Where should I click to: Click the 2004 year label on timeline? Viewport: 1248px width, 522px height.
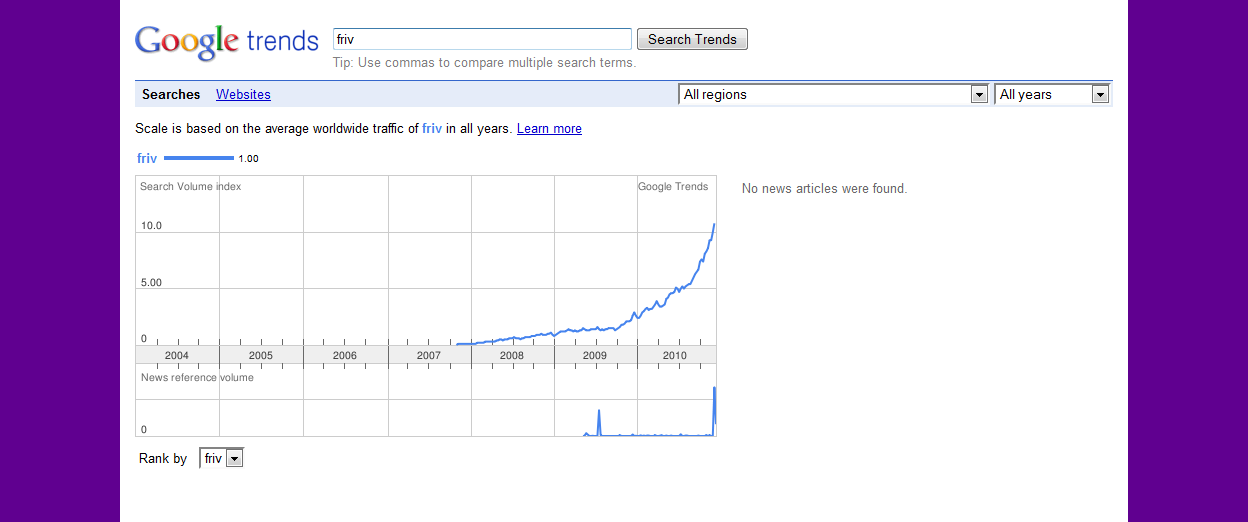[176, 355]
